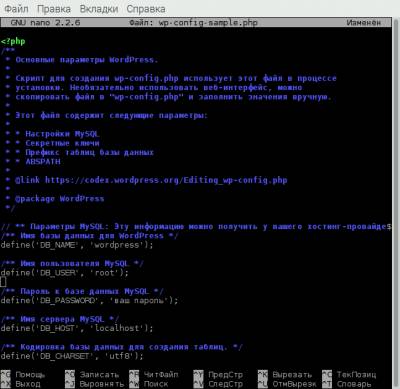Click the comment line starting 'установки. Необязательно'
This screenshot has width=400, height=389.
pos(159,88)
